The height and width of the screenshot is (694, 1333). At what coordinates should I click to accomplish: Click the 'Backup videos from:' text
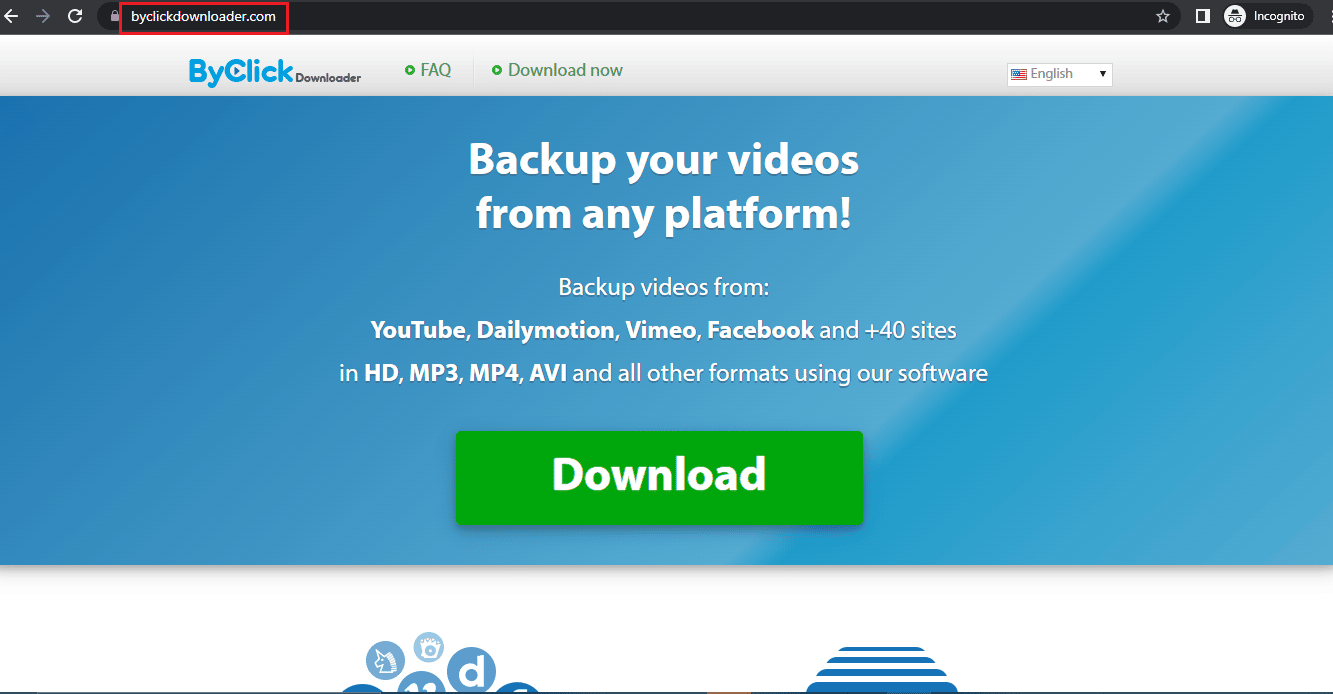(x=664, y=288)
